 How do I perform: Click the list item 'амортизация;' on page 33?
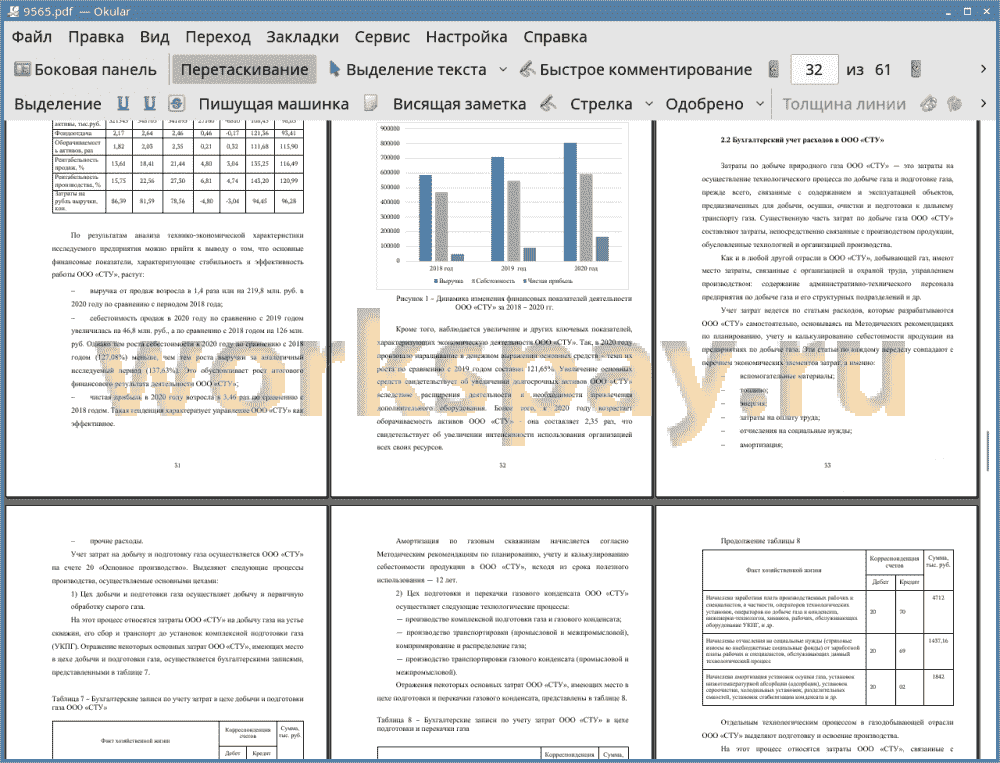pyautogui.click(x=761, y=444)
